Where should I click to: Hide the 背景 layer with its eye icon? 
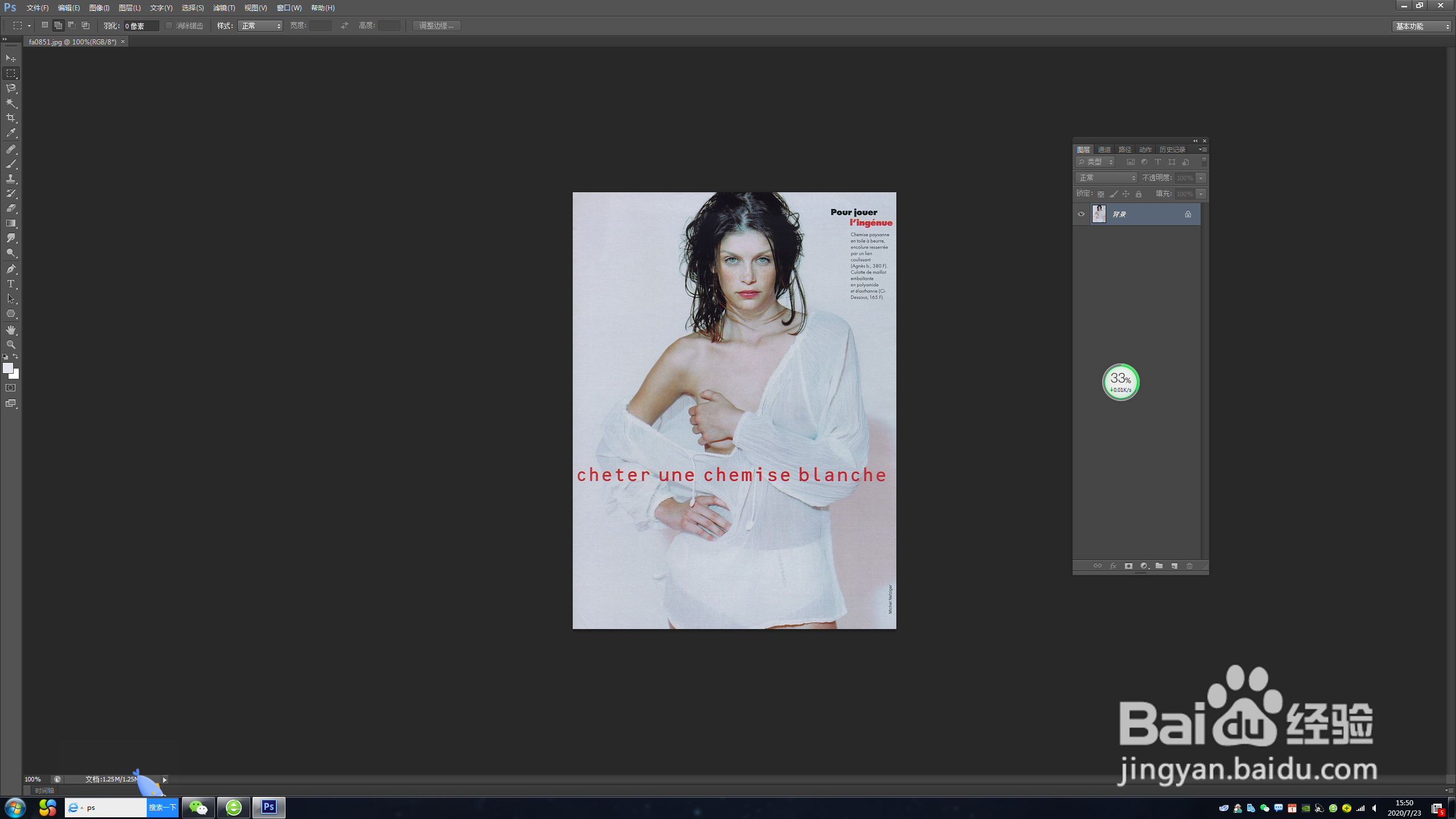tap(1081, 214)
